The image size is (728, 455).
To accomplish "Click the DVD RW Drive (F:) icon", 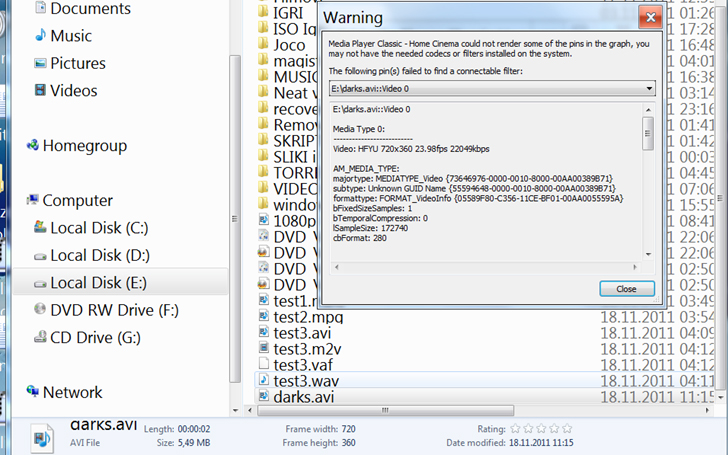I will point(40,309).
